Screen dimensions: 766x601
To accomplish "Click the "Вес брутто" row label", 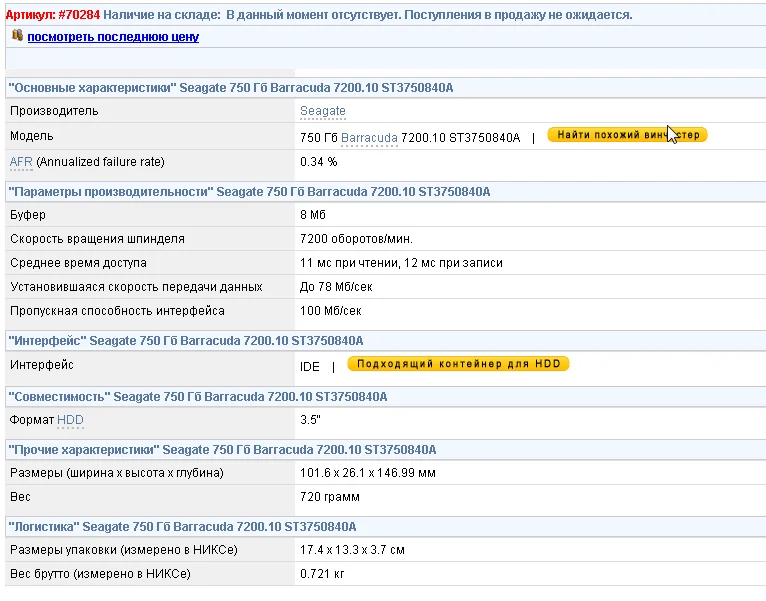I will pyautogui.click(x=100, y=574).
